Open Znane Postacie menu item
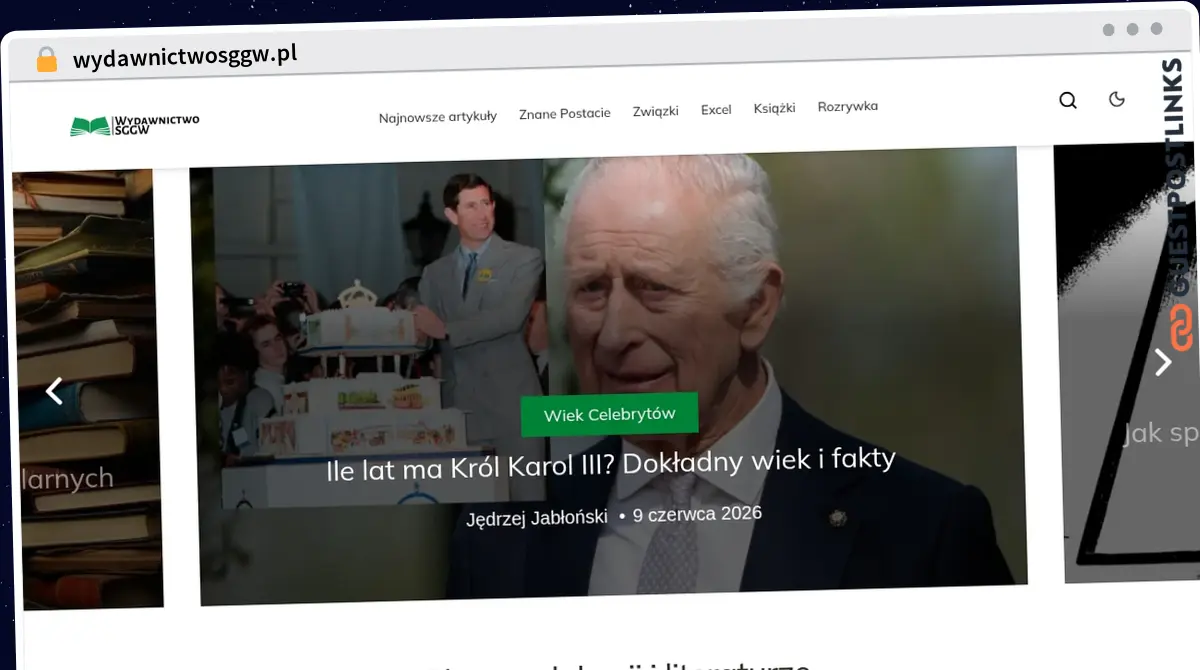The height and width of the screenshot is (670, 1200). point(565,113)
